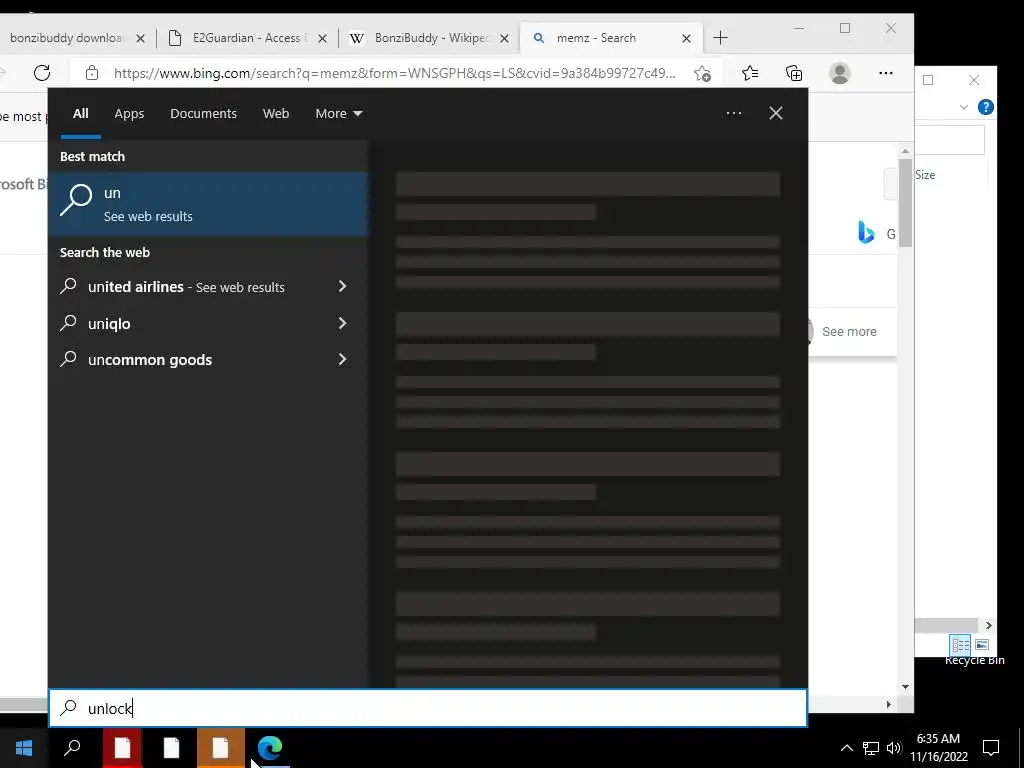Switch Explorer to Large icons view
This screenshot has width=1024, height=768.
982,645
